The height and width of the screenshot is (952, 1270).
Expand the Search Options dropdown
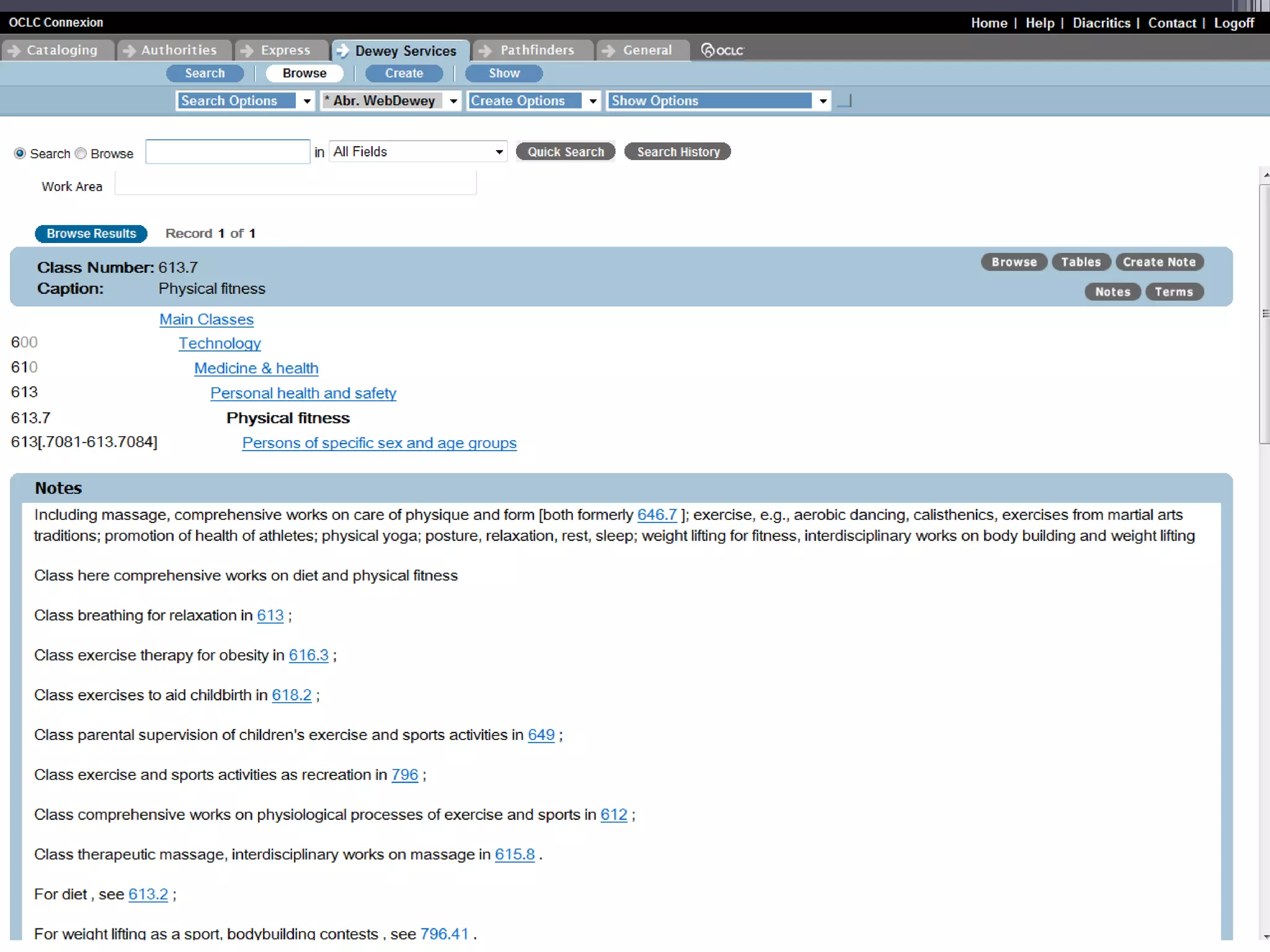point(306,101)
